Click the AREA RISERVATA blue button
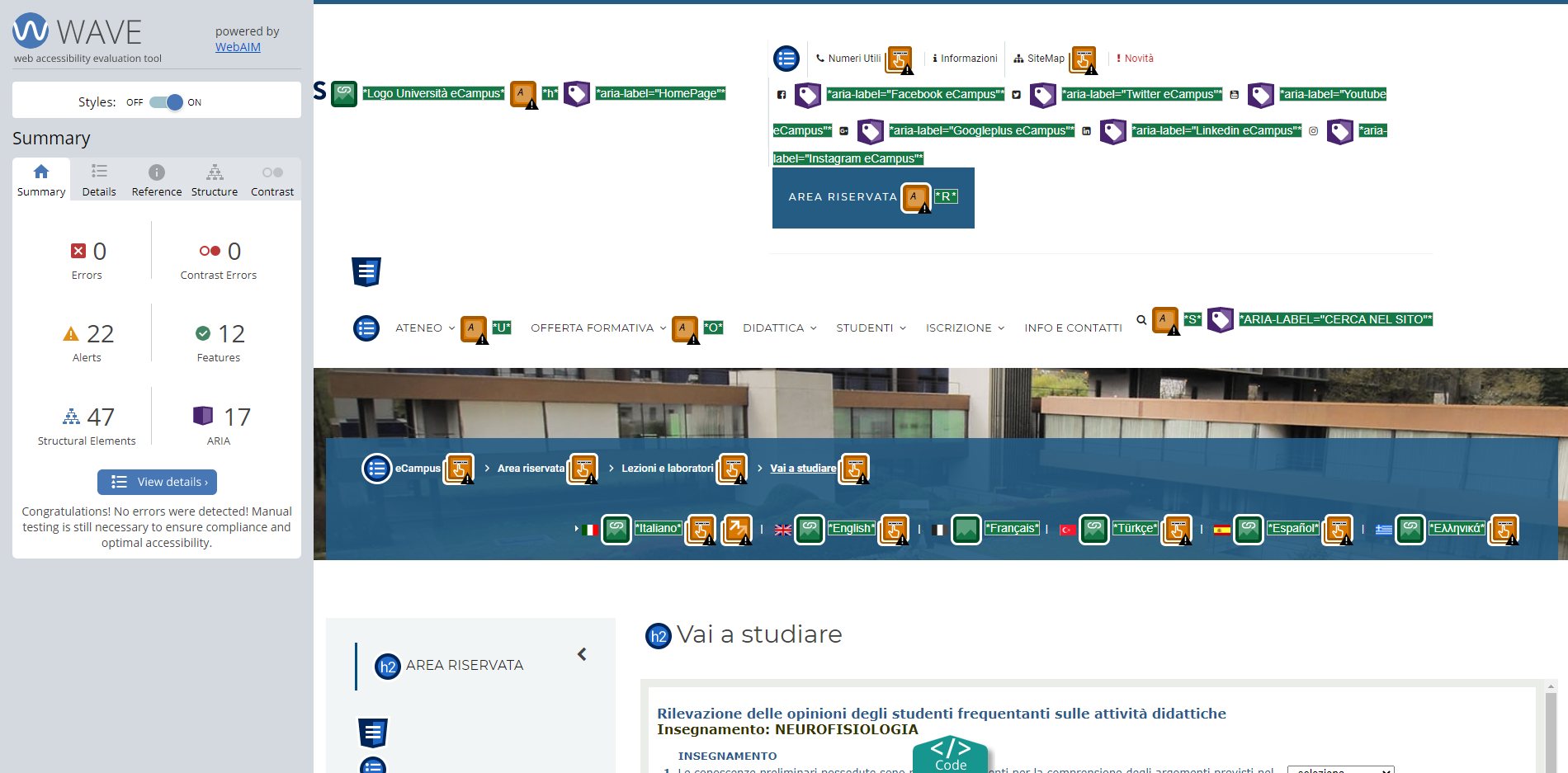Image resolution: width=1568 pixels, height=773 pixels. coord(842,197)
